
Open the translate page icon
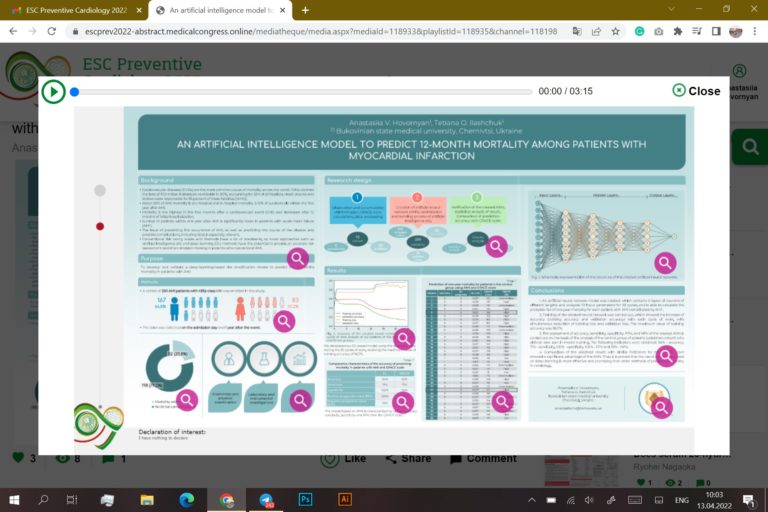pyautogui.click(x=577, y=31)
